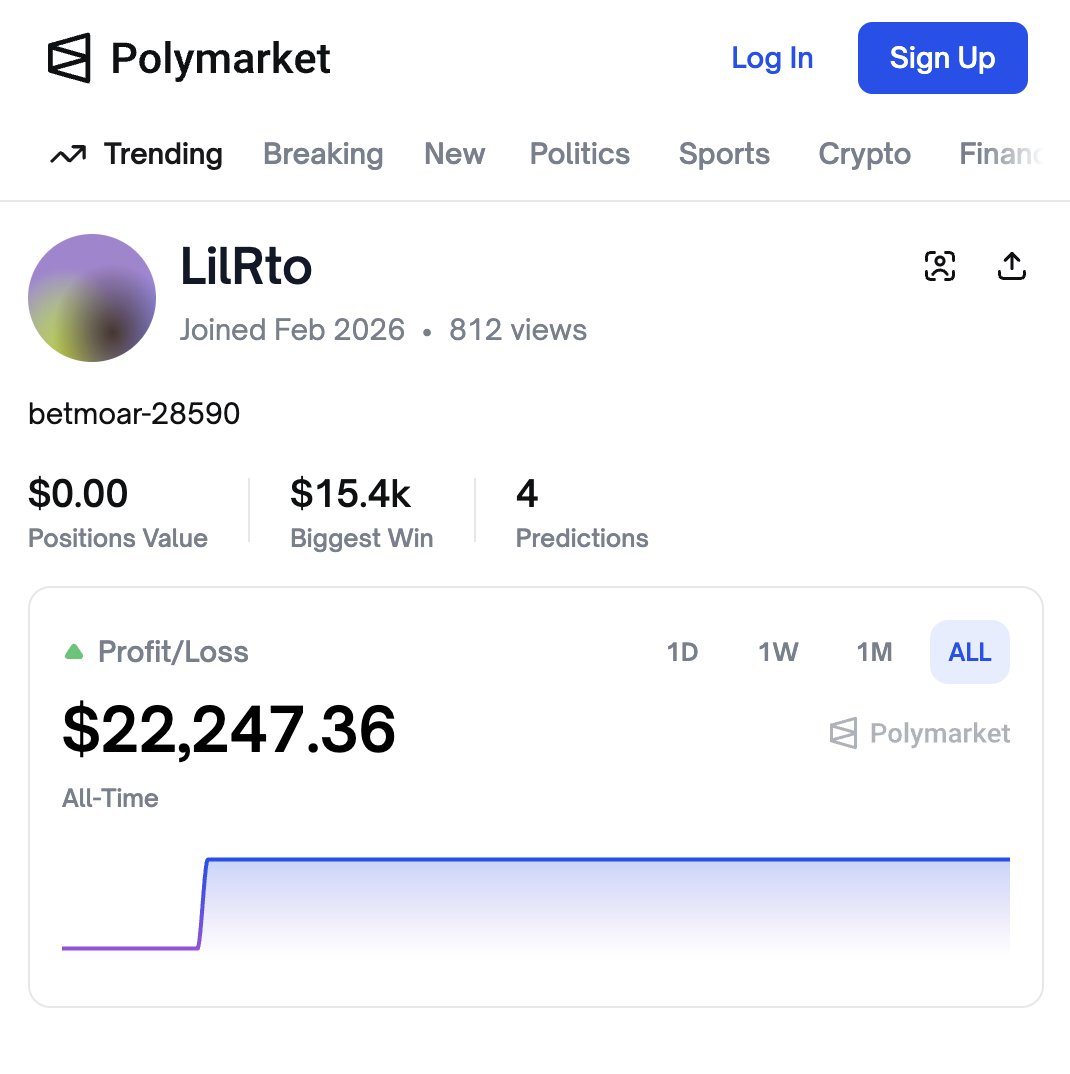The width and height of the screenshot is (1070, 1074).
Task: Switch to the Breaking tab
Action: [323, 154]
